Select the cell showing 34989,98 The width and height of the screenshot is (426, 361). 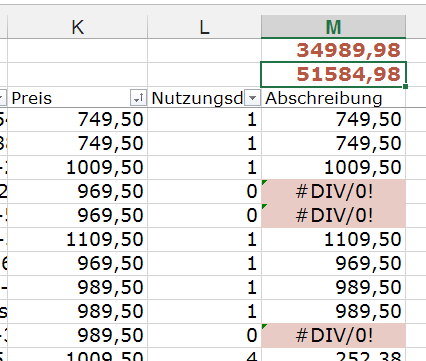(x=333, y=50)
